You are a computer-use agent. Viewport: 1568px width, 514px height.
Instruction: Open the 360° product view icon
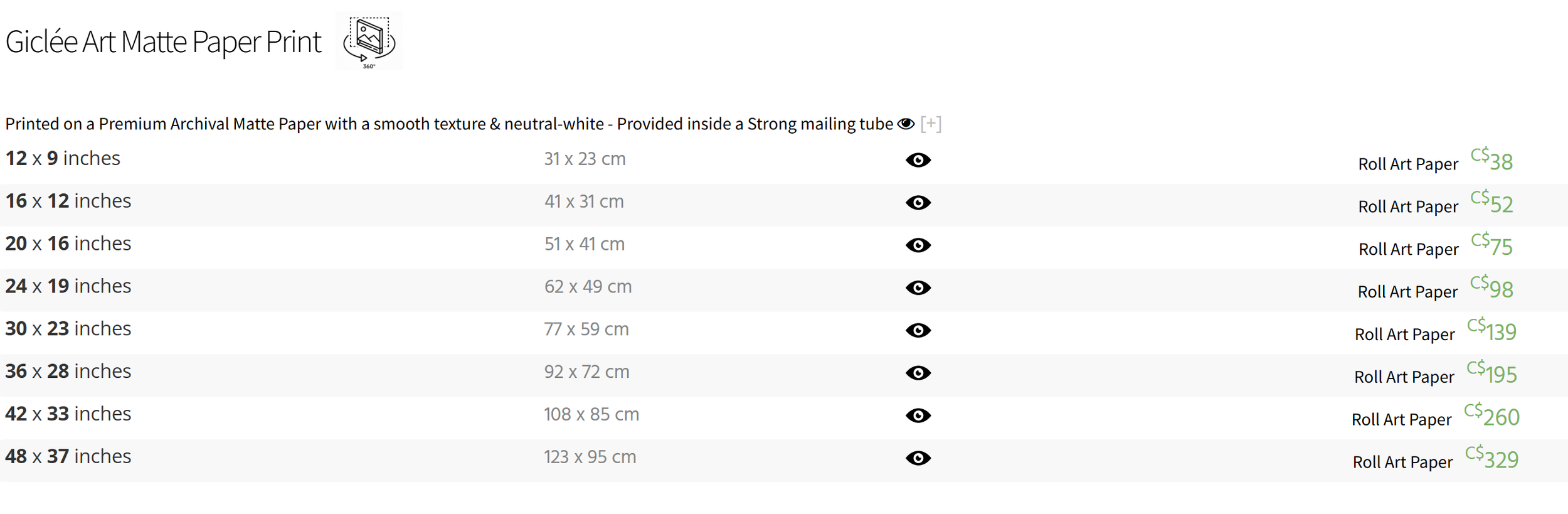coord(369,41)
